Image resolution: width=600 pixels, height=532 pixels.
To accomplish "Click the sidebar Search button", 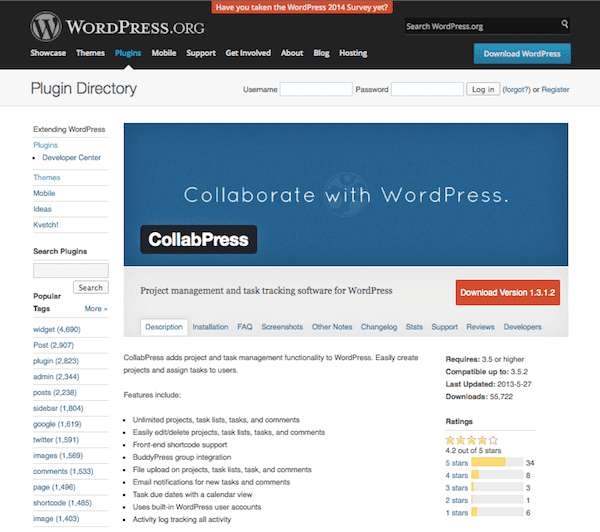I will [91, 287].
